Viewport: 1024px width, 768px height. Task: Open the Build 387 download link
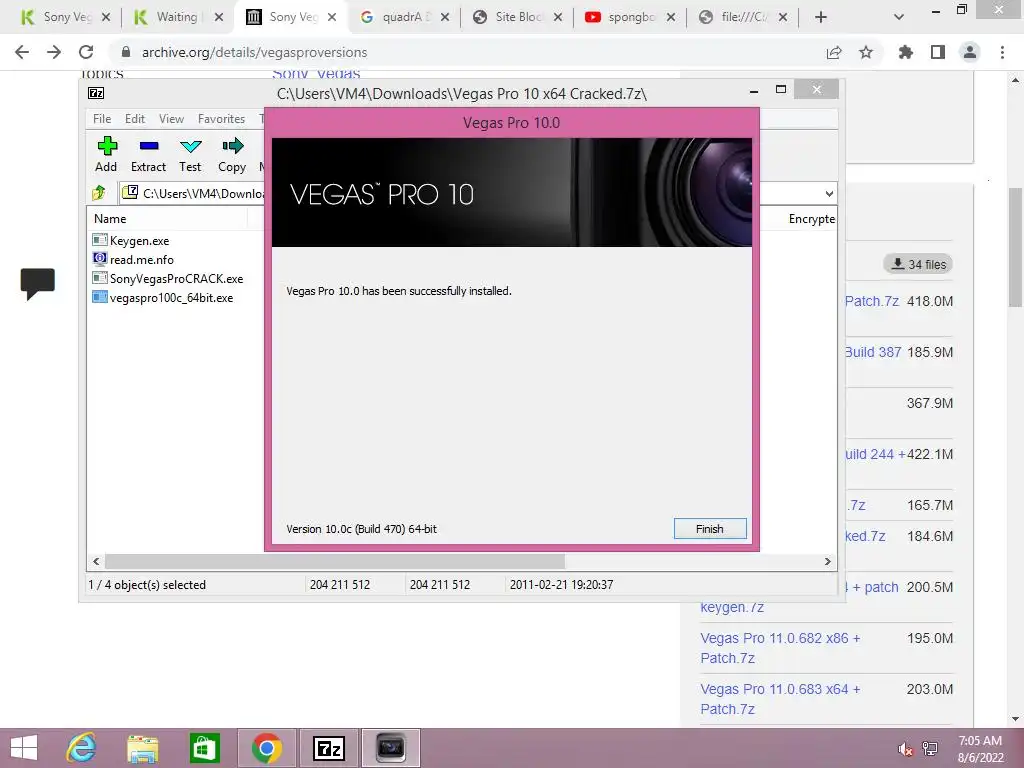[x=873, y=352]
